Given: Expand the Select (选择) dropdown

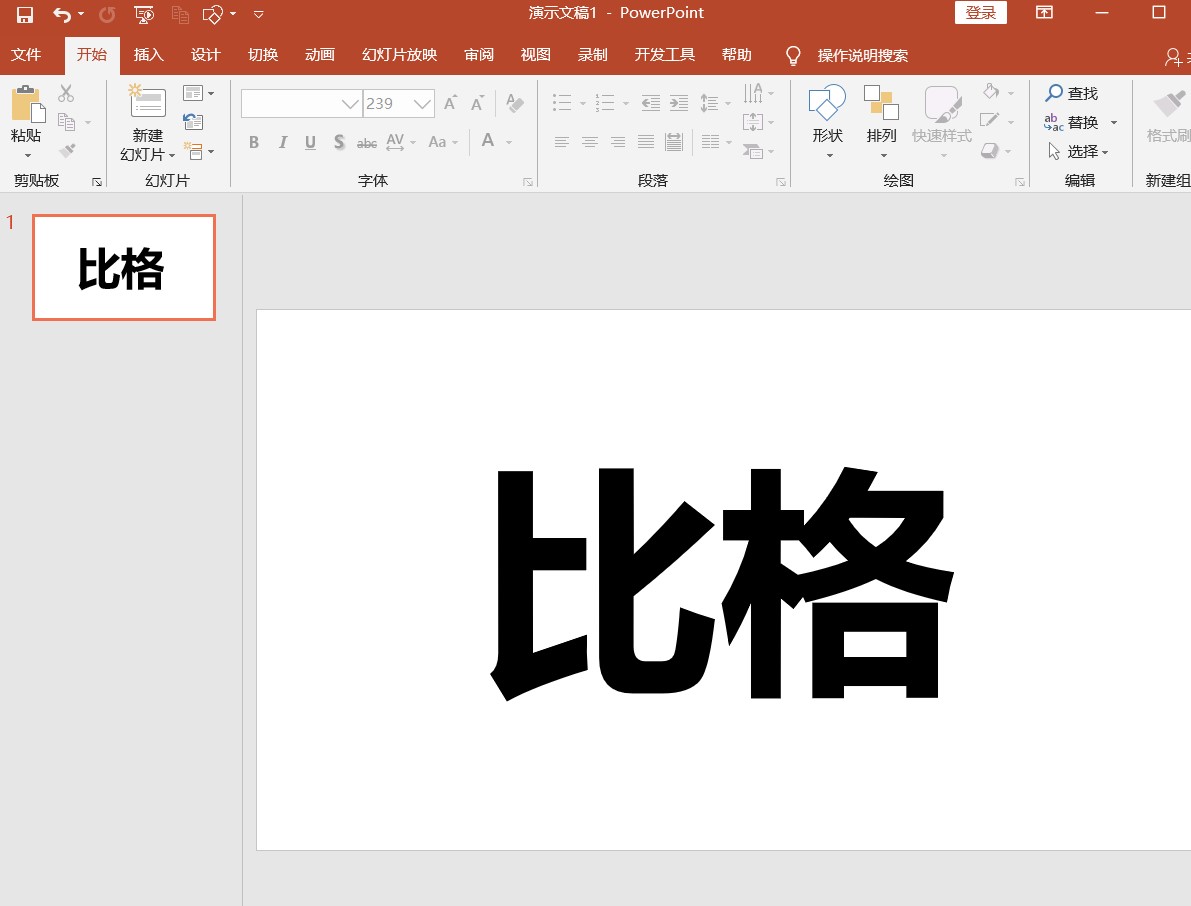Looking at the screenshot, I should [1105, 152].
